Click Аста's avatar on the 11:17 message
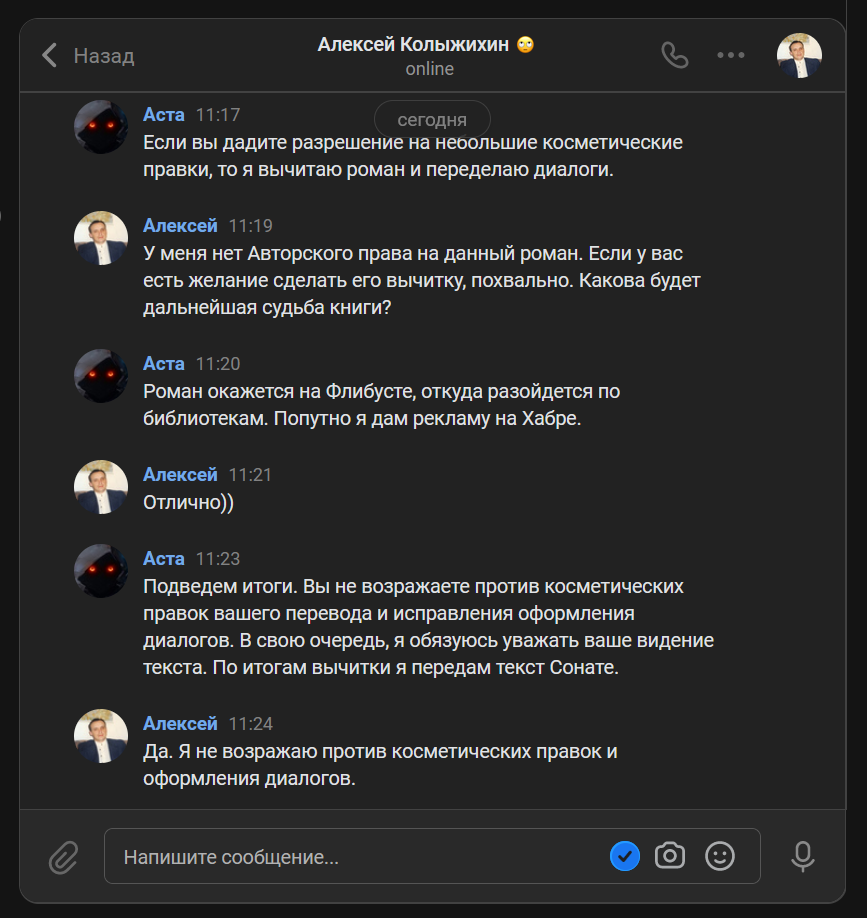867x918 pixels. coord(101,127)
